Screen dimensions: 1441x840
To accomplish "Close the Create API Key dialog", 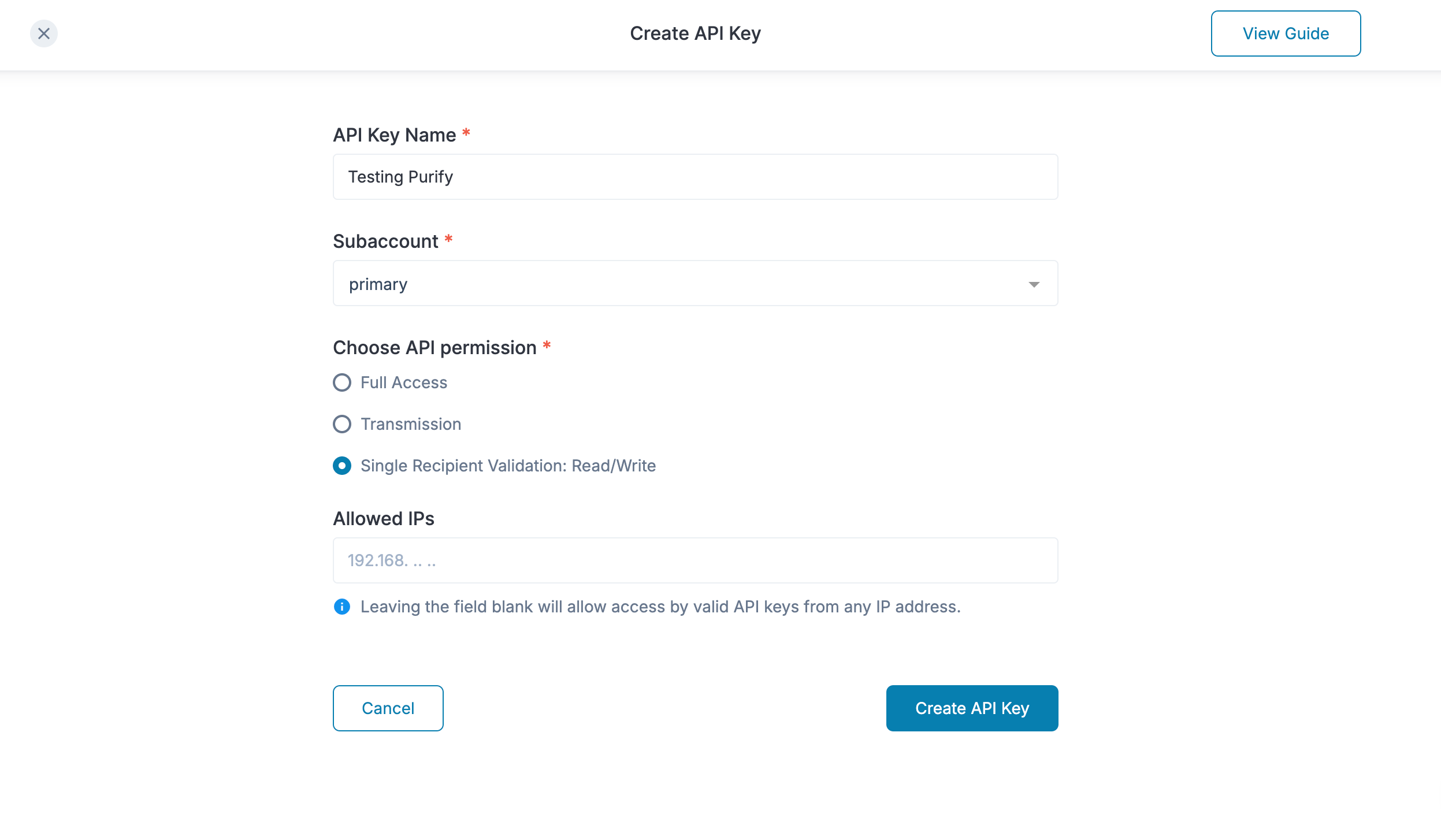I will click(x=44, y=34).
